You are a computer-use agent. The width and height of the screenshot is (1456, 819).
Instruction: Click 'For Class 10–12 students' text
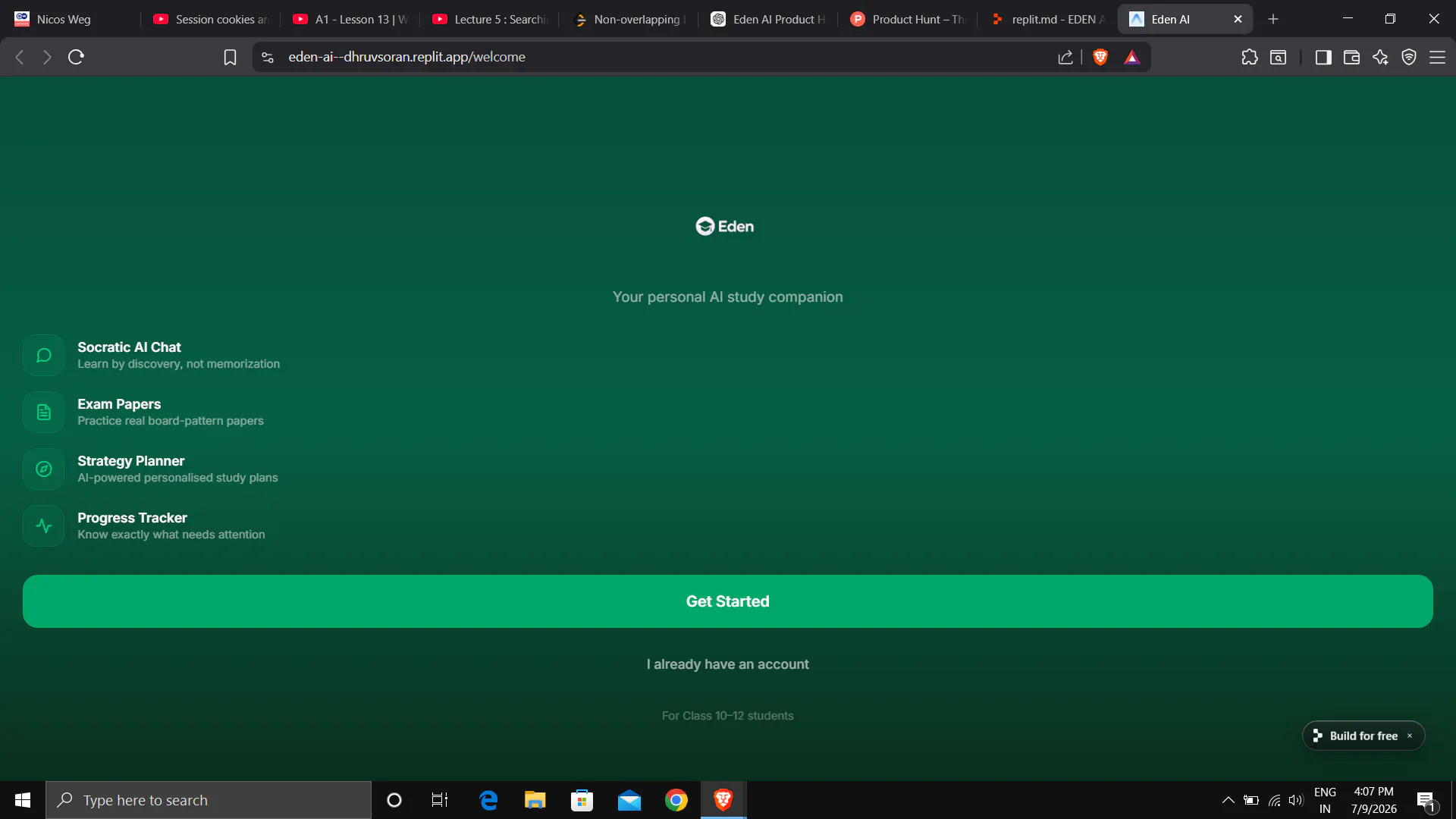[728, 716]
